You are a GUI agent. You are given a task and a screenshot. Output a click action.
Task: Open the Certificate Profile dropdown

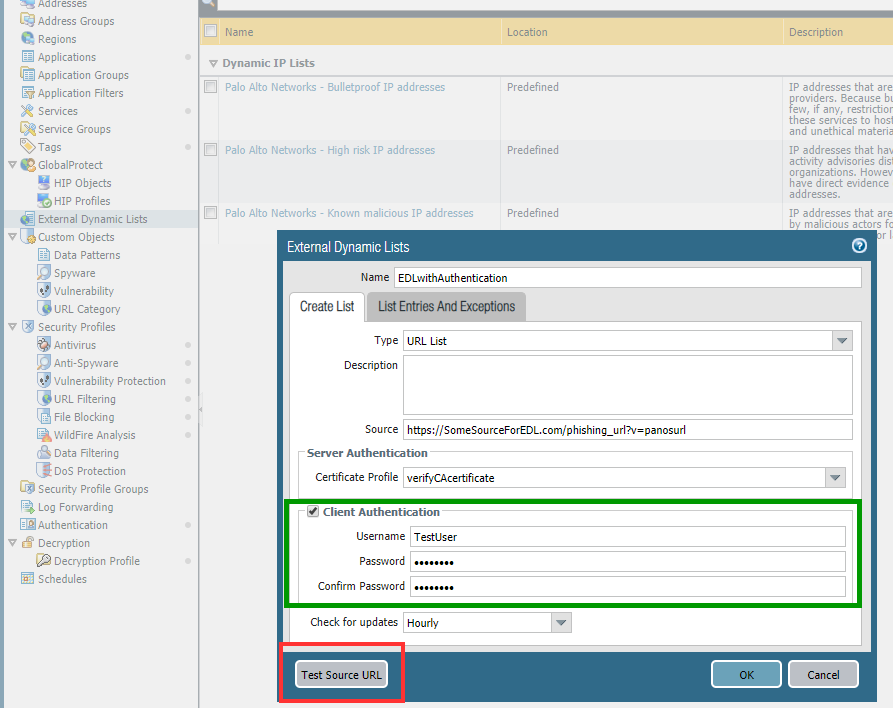click(836, 478)
